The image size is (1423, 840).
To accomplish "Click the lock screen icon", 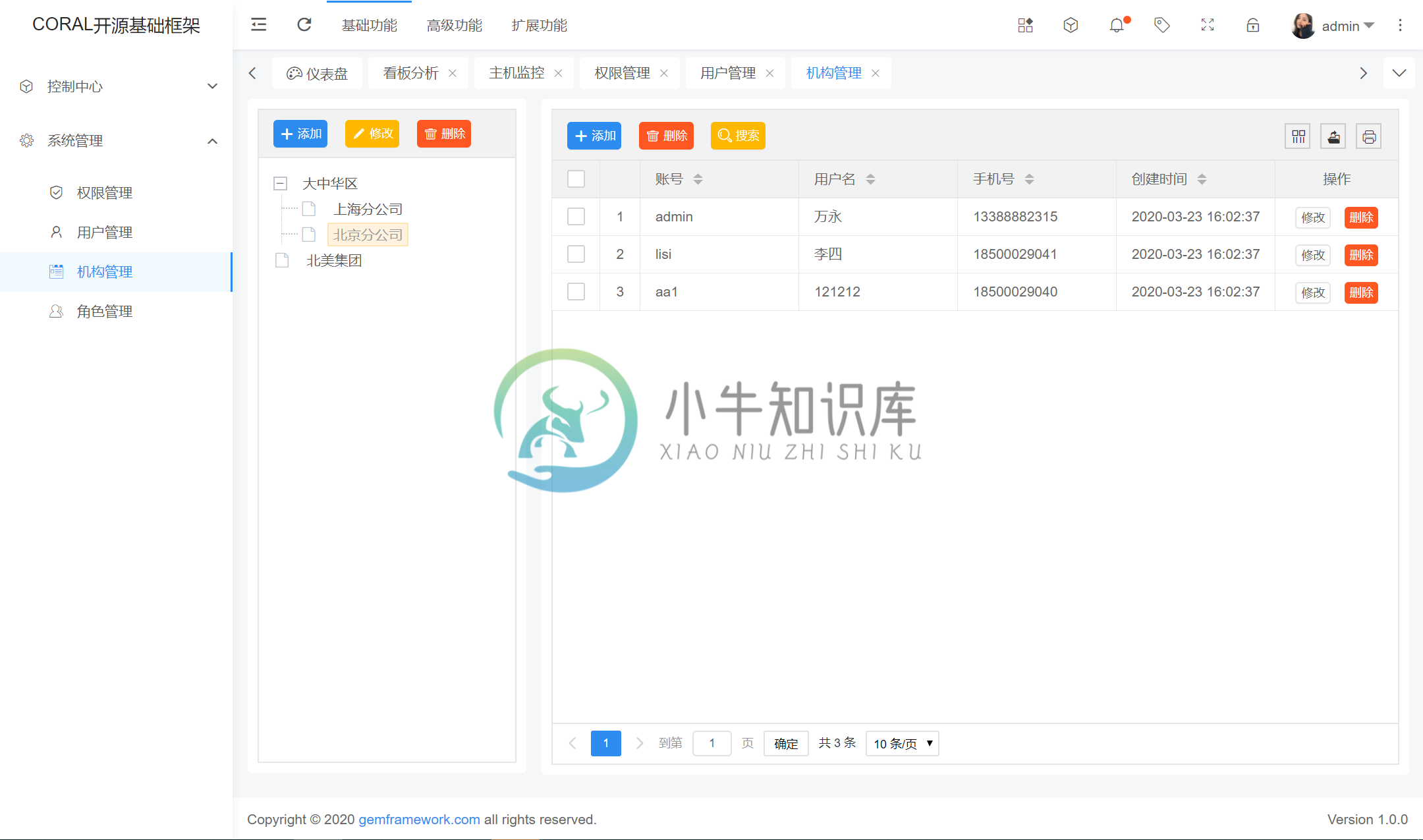I will point(1253,25).
